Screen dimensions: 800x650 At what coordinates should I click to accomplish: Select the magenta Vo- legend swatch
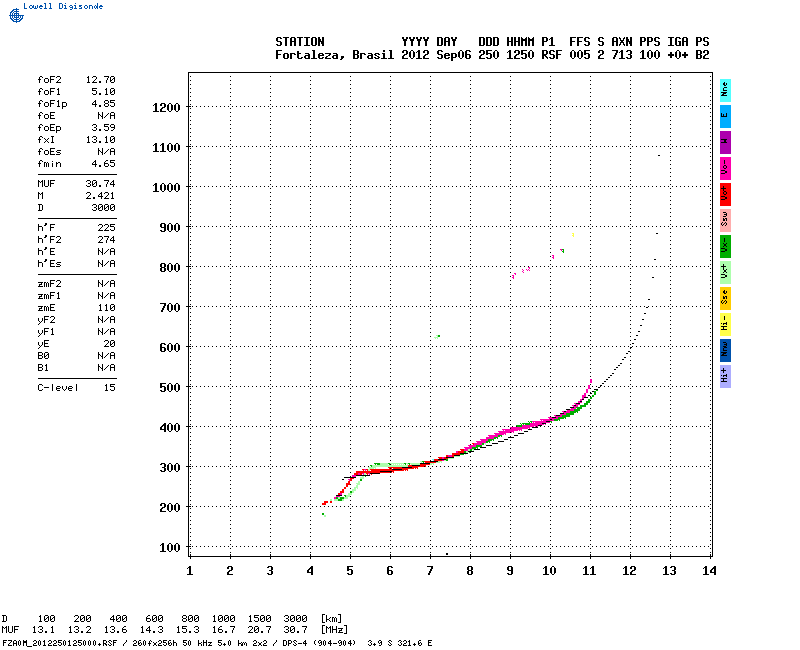pos(725,168)
